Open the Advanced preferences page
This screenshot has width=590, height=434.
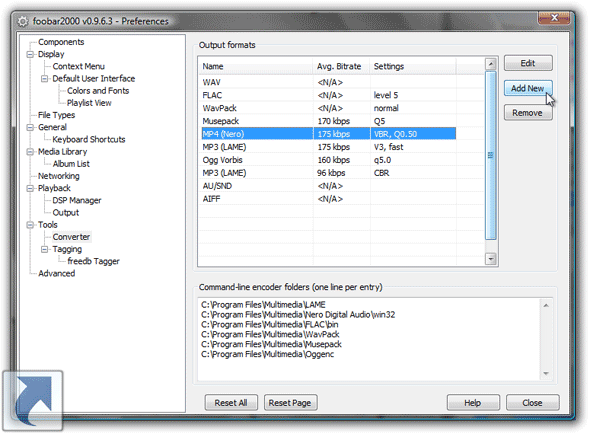pyautogui.click(x=56, y=273)
